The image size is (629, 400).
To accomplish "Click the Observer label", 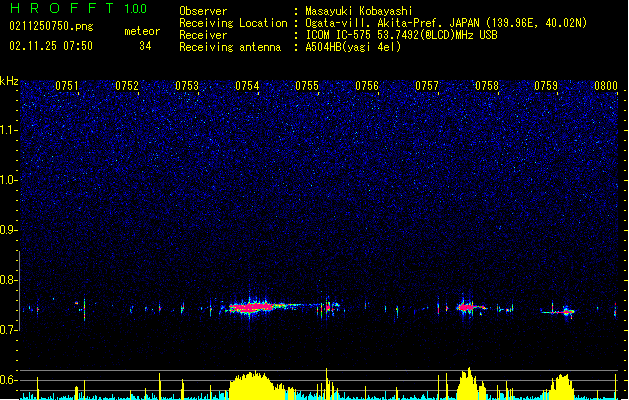I will click(x=203, y=11).
